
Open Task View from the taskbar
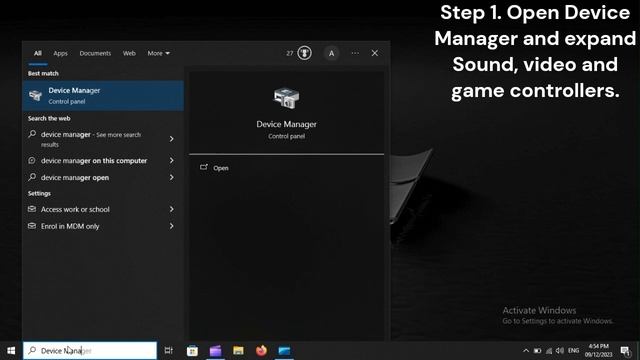169,350
